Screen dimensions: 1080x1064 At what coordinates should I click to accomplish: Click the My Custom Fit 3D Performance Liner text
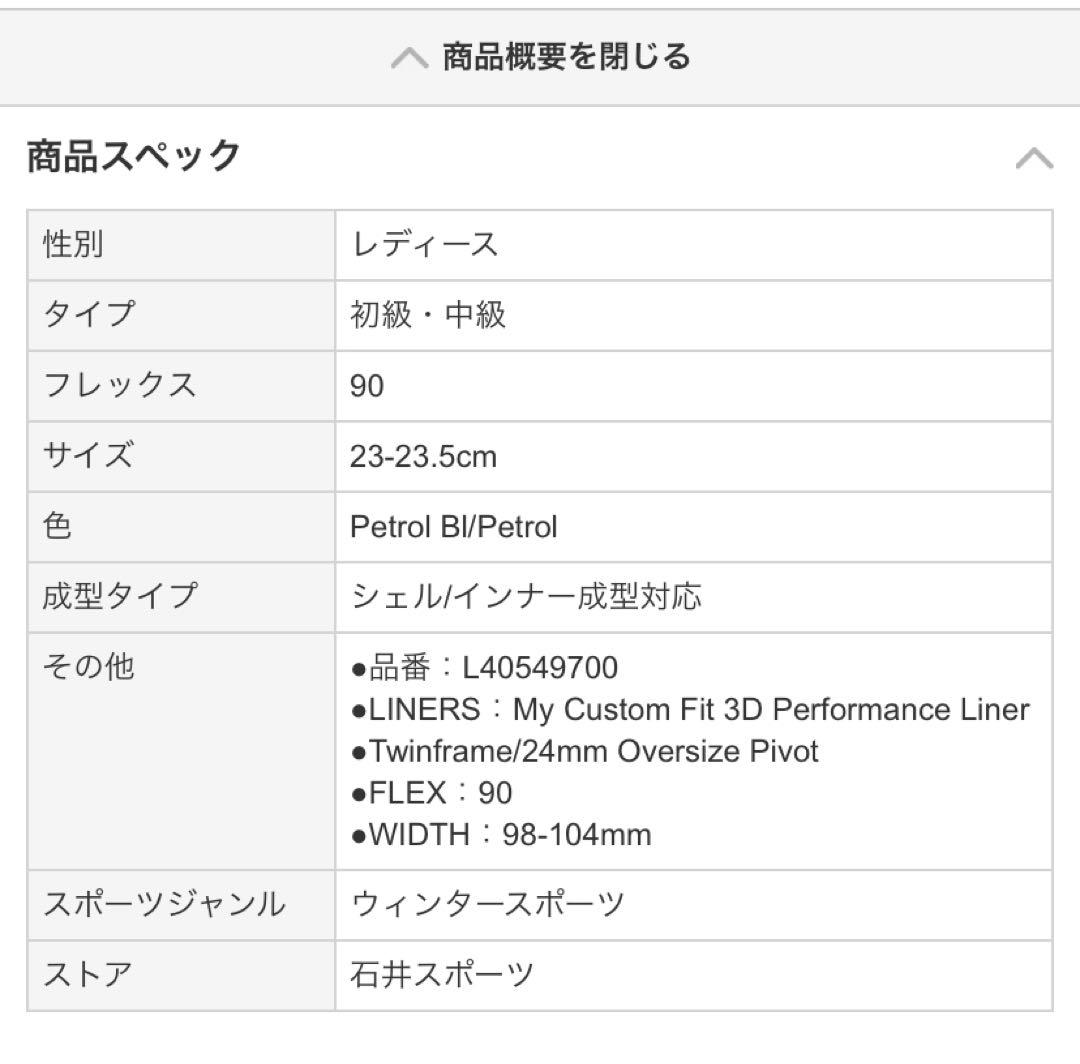(x=770, y=709)
